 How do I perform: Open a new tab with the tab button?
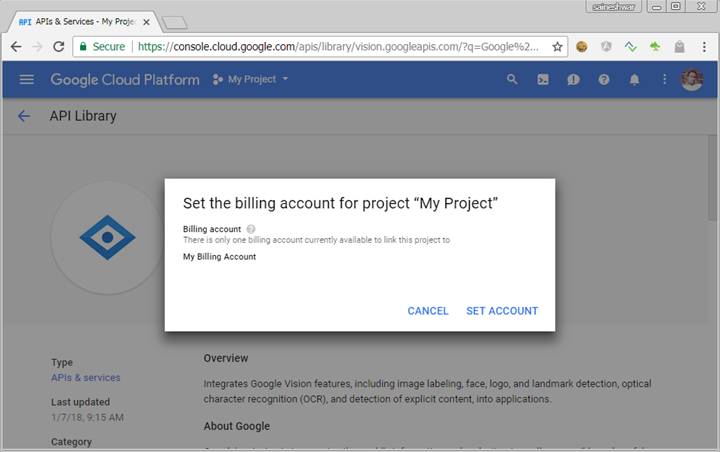pos(175,23)
